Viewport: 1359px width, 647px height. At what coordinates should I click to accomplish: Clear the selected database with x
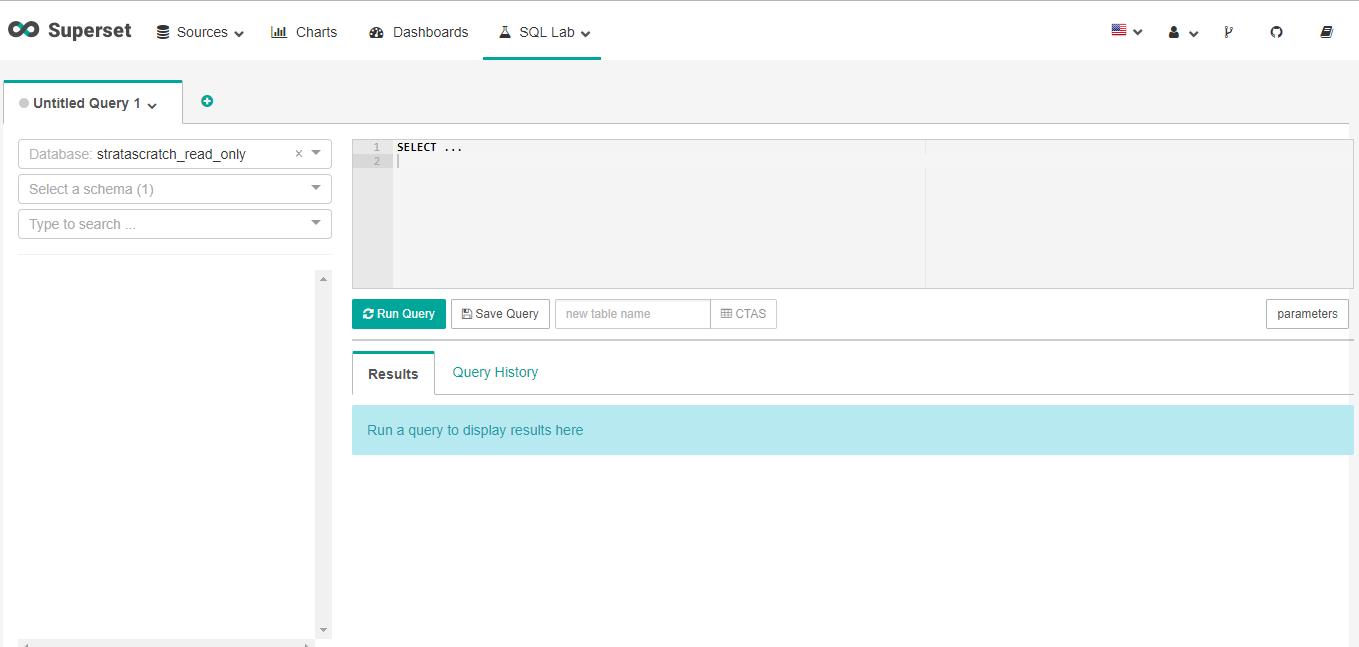(298, 154)
